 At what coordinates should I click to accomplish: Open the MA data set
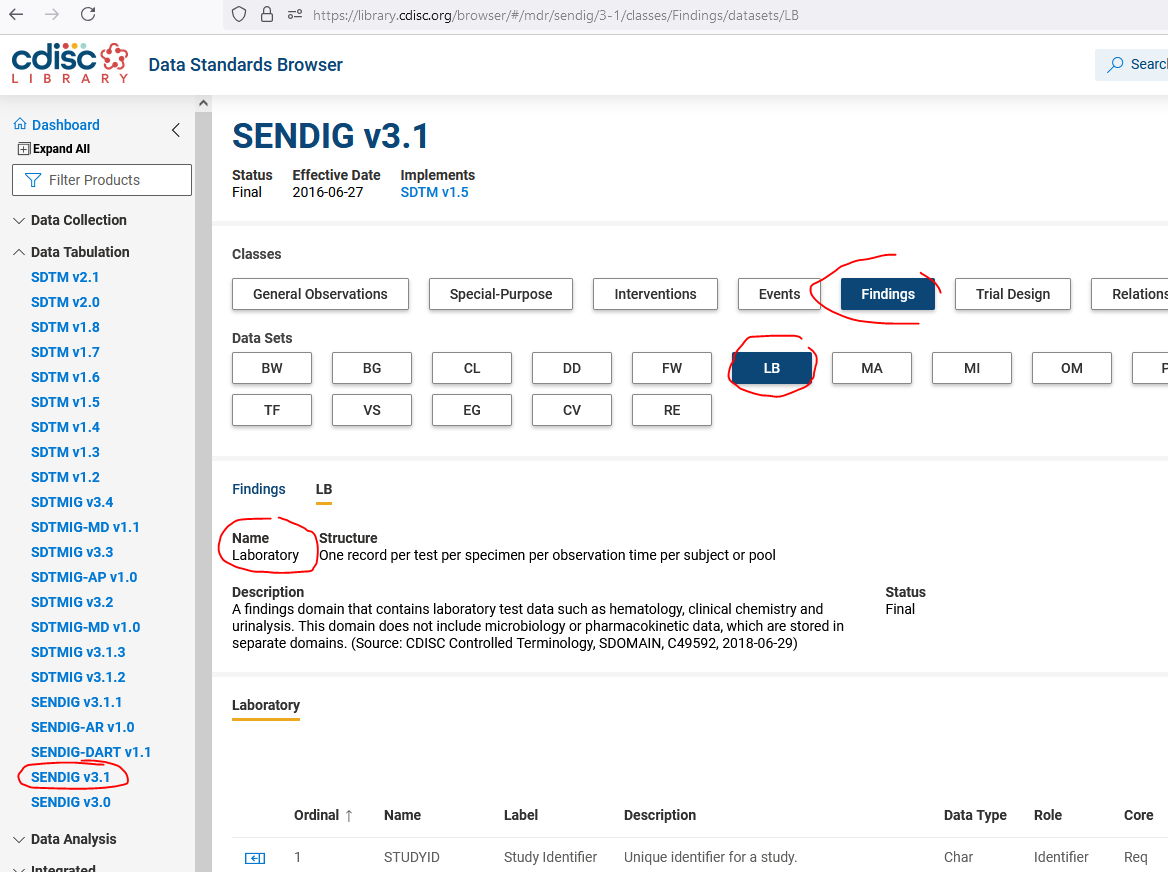pos(872,368)
